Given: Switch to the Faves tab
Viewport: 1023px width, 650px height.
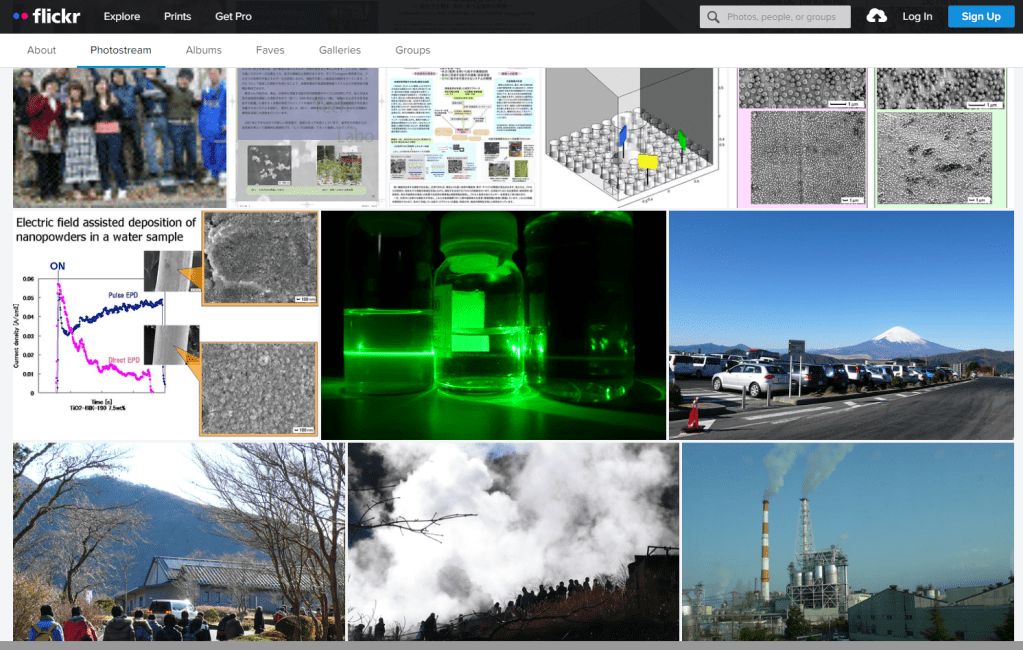Looking at the screenshot, I should [x=269, y=49].
